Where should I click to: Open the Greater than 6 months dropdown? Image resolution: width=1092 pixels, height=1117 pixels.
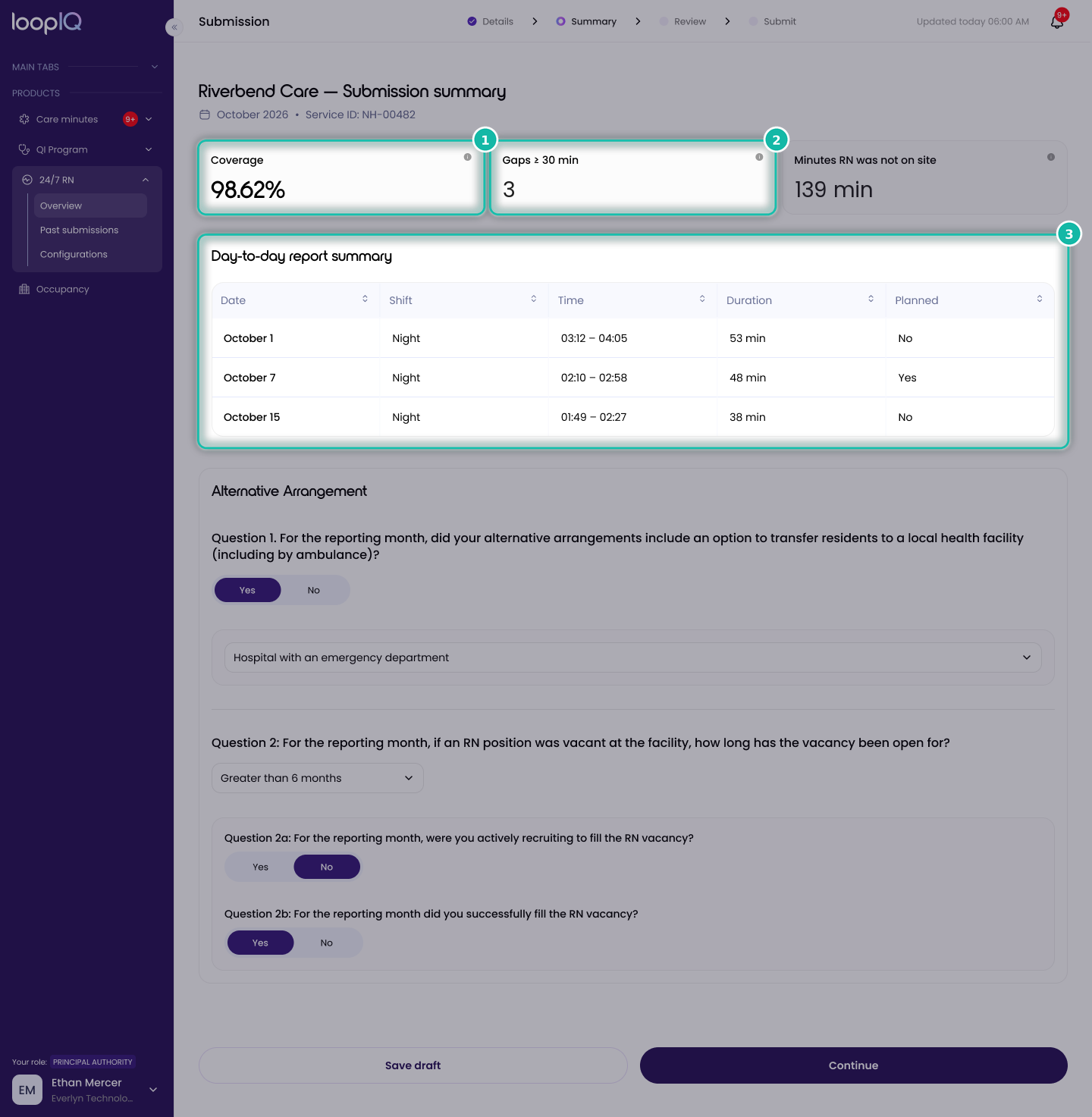coord(318,778)
